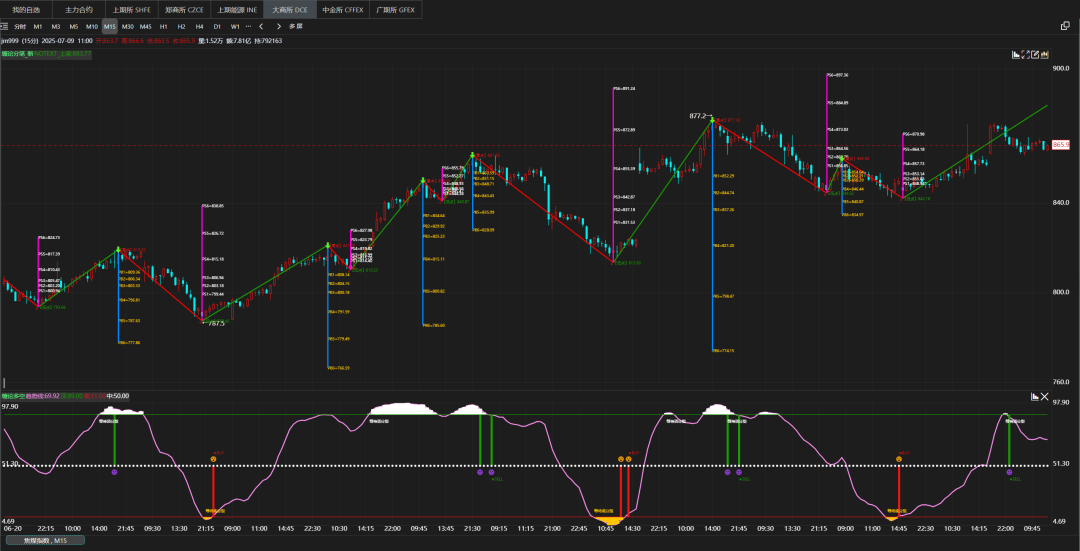Switch to the 我的自选 watchlist tab
This screenshot has width=1080, height=551.
[x=24, y=9]
